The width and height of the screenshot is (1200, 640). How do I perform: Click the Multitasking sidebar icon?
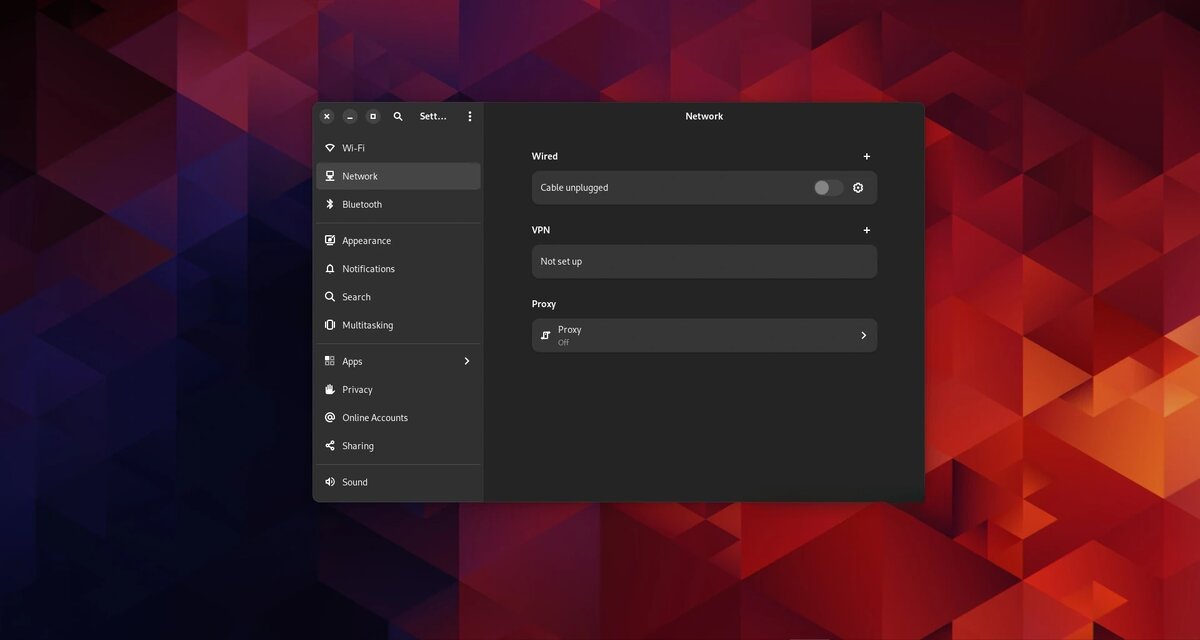pos(329,324)
